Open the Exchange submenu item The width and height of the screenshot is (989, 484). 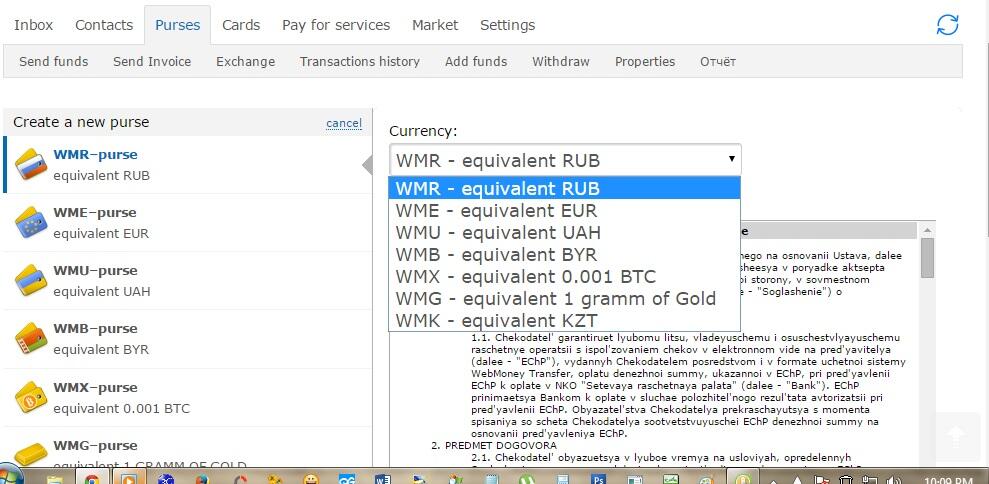coord(245,61)
